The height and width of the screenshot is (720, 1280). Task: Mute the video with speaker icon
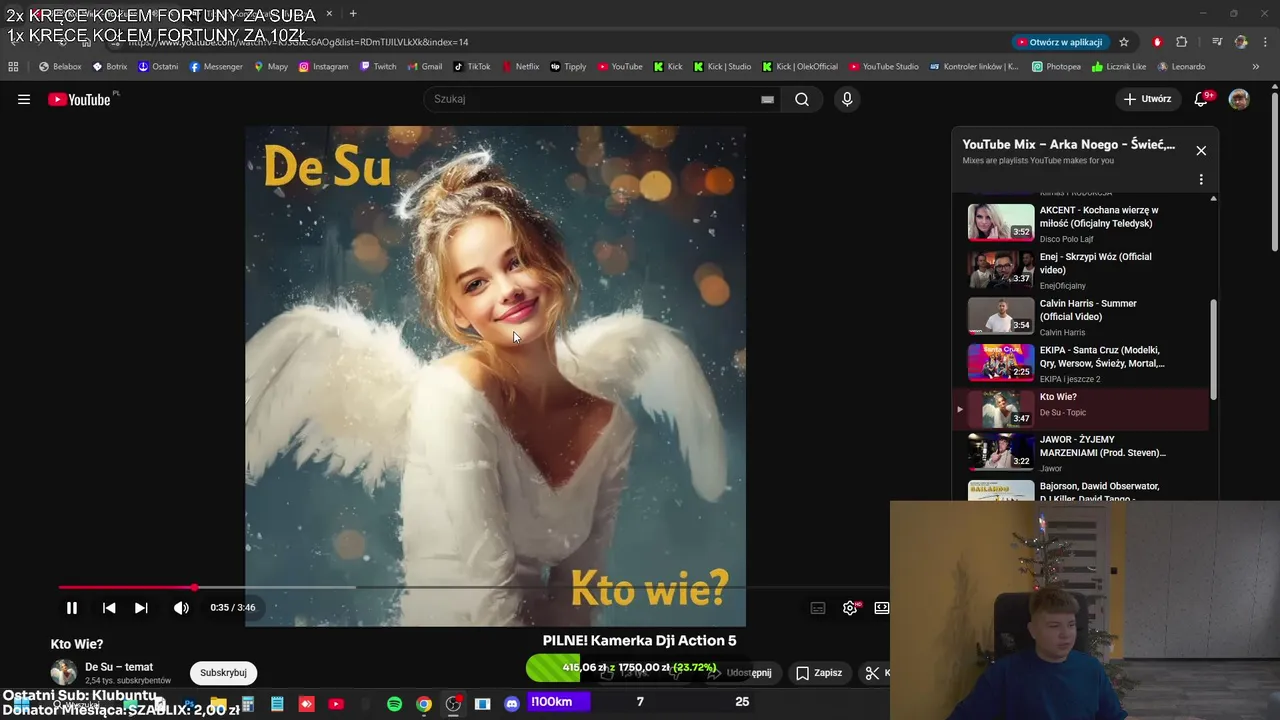181,608
